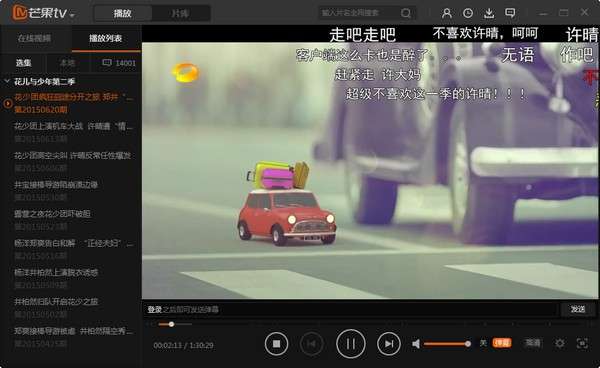The width and height of the screenshot is (600, 368).
Task: Adjust the orange volume slider
Action: click(x=447, y=344)
